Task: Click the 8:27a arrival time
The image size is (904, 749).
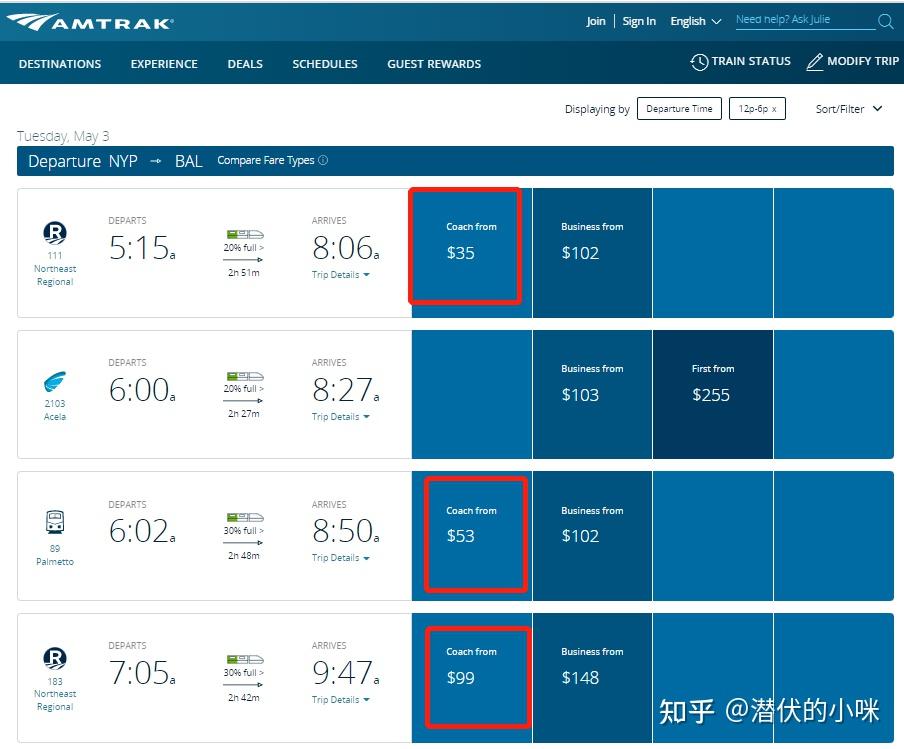Action: click(x=345, y=390)
